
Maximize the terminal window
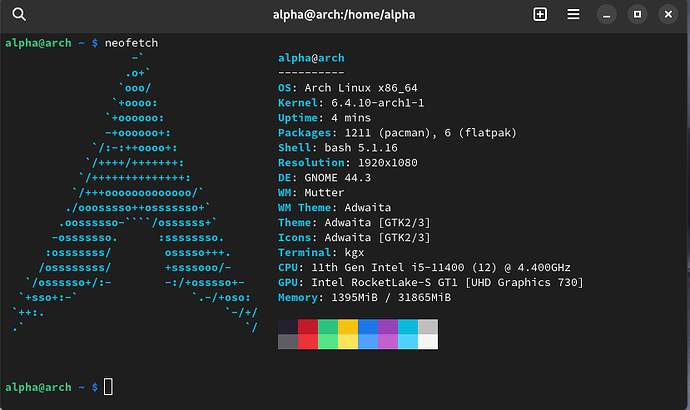click(637, 15)
